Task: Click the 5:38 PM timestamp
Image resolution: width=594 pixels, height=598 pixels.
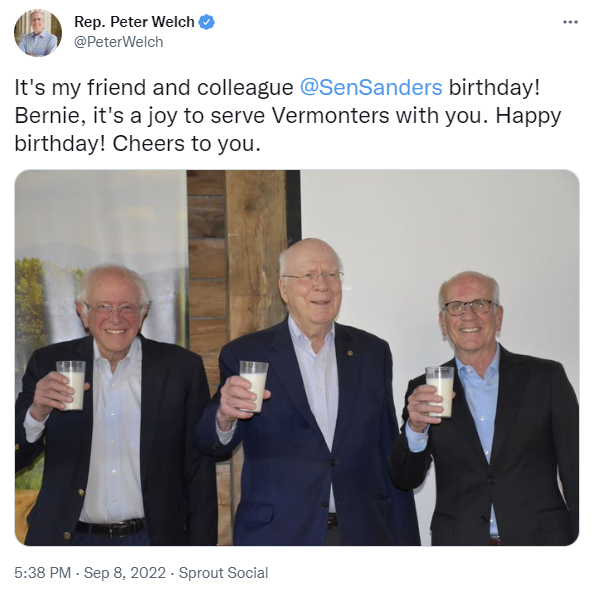Action: coord(43,573)
